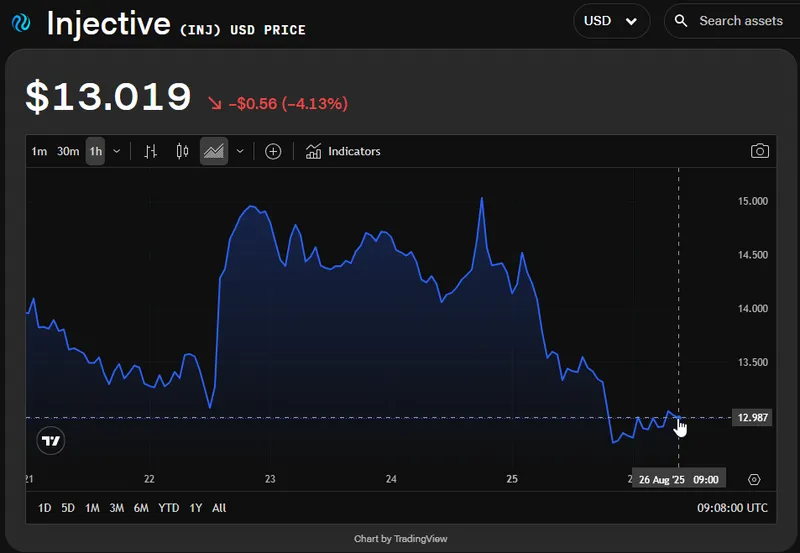Viewport: 800px width, 553px height.
Task: Click the red down-arrow change icon
Action: [x=215, y=104]
